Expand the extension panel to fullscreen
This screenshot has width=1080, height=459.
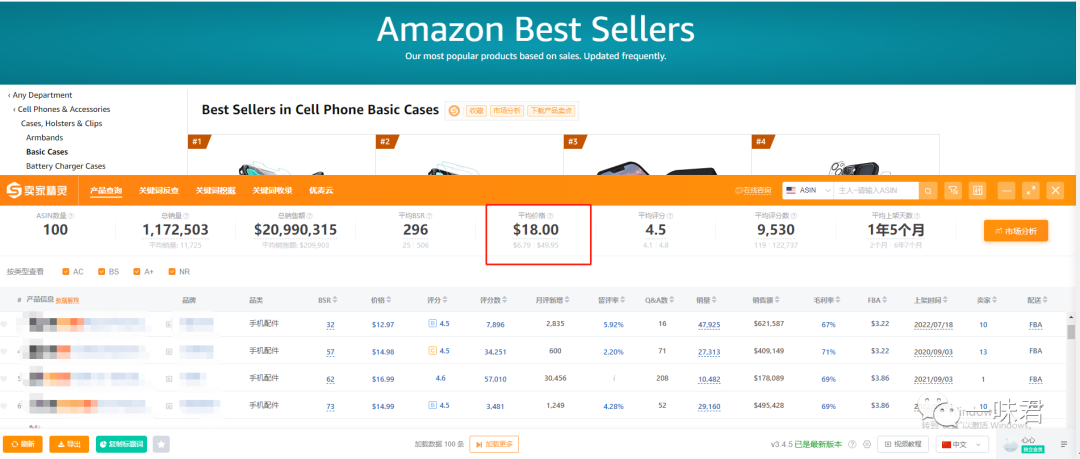[x=1031, y=190]
